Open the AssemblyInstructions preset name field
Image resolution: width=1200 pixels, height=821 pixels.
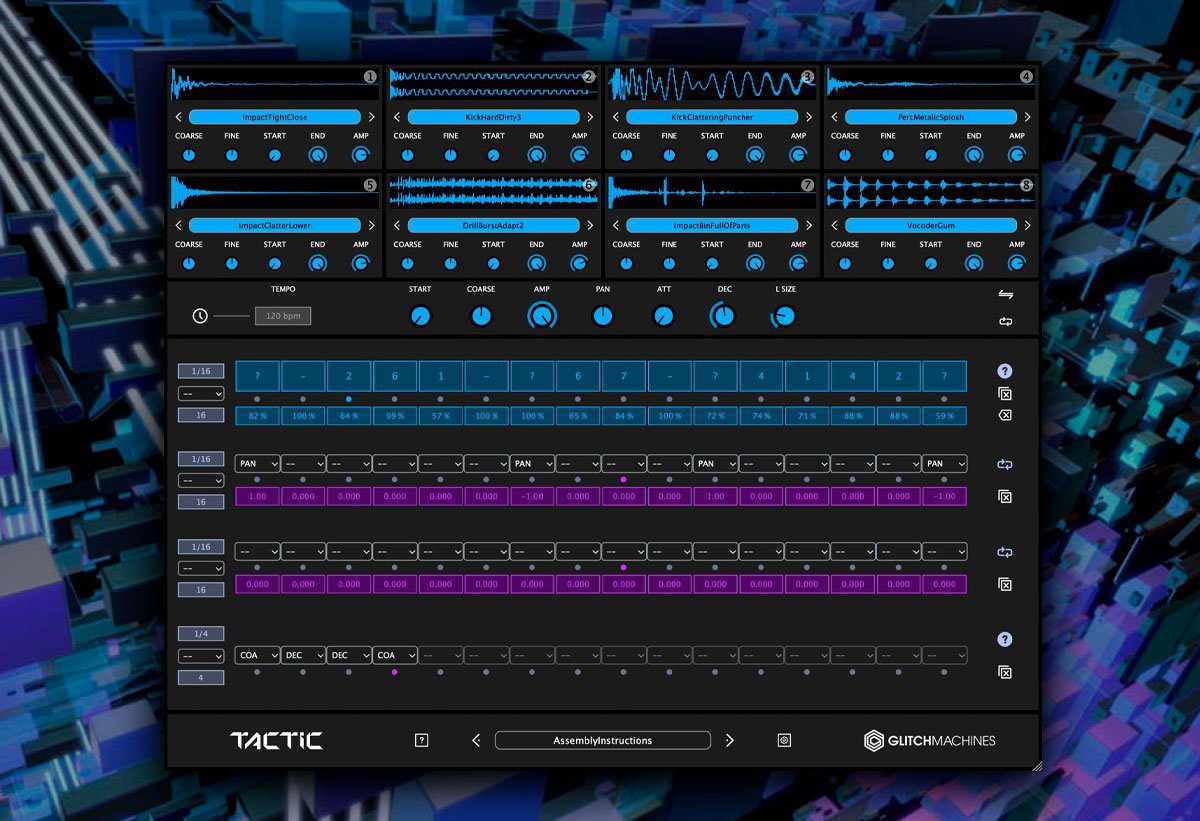(x=603, y=740)
